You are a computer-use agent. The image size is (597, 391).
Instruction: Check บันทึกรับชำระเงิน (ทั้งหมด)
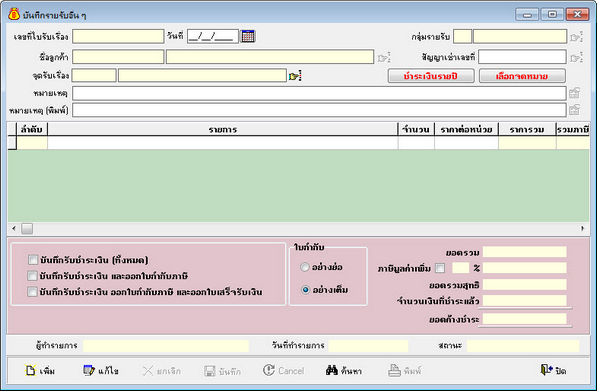point(33,260)
